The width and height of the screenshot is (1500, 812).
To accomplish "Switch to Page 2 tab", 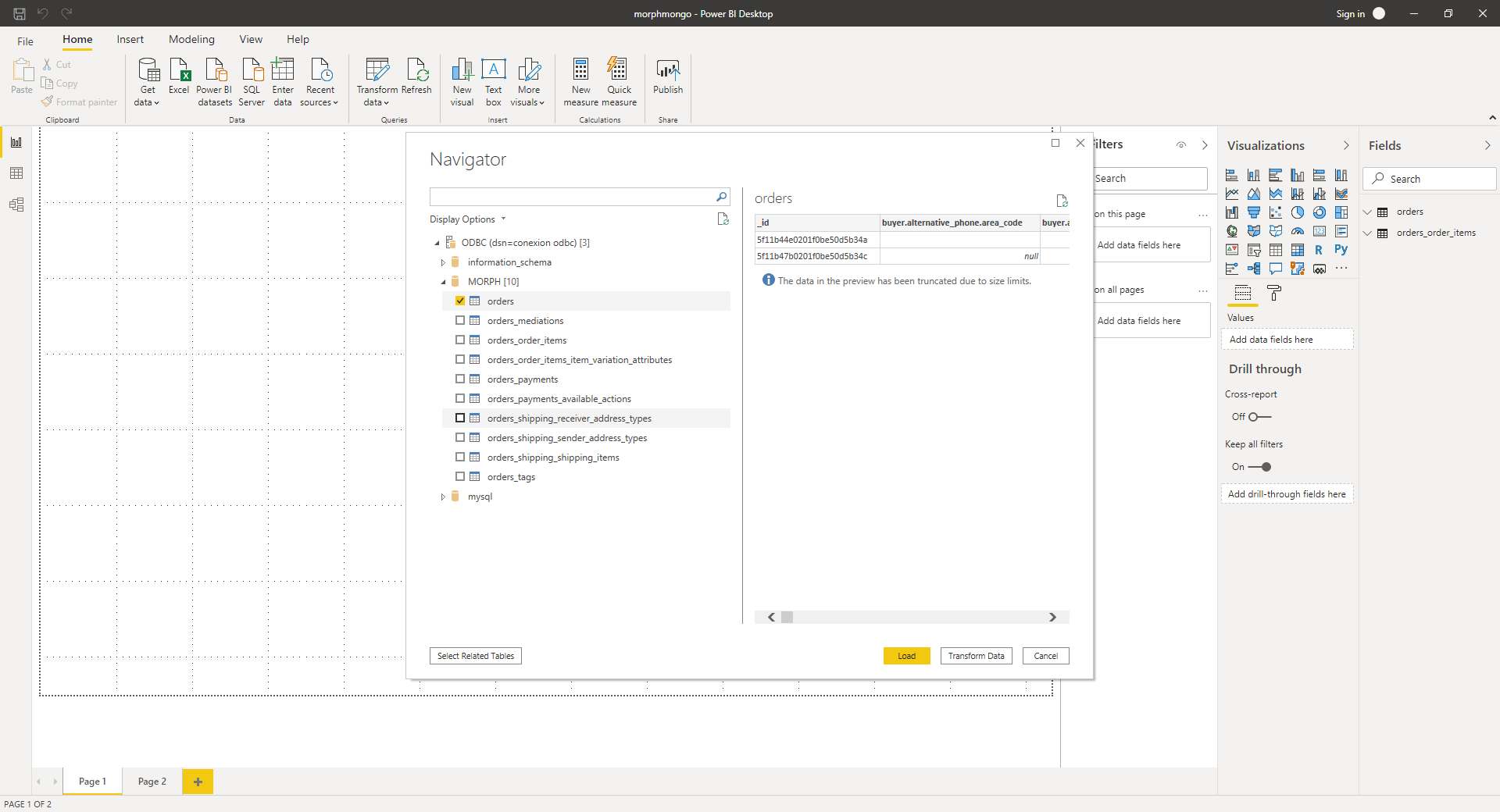I will click(x=152, y=782).
